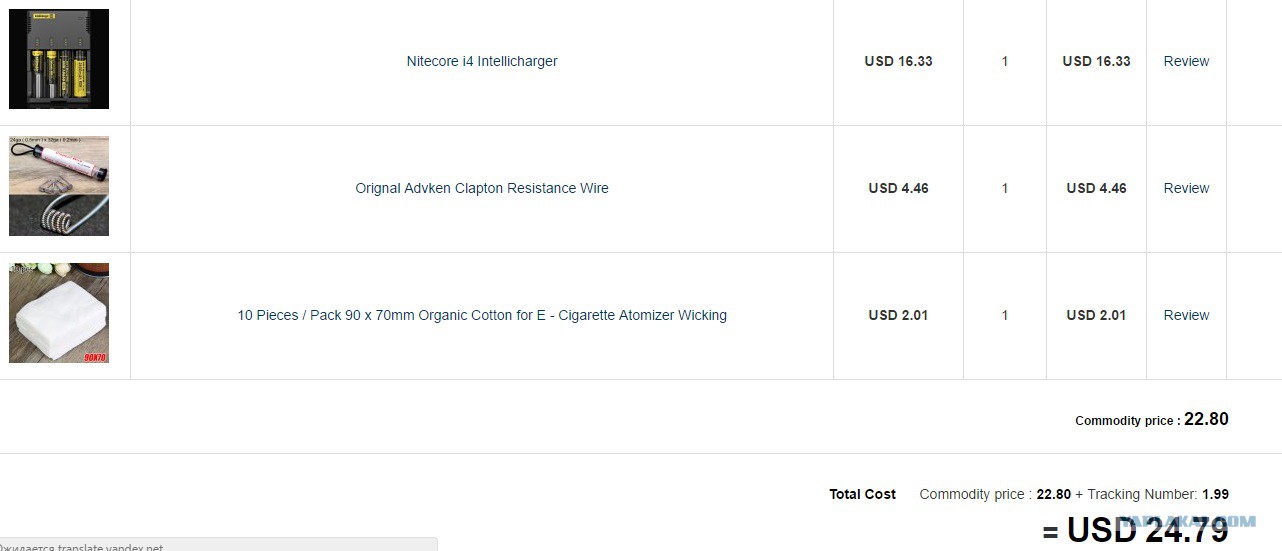
Task: Open Orignal Advken Clapton Resistance Wire link
Action: pos(482,188)
